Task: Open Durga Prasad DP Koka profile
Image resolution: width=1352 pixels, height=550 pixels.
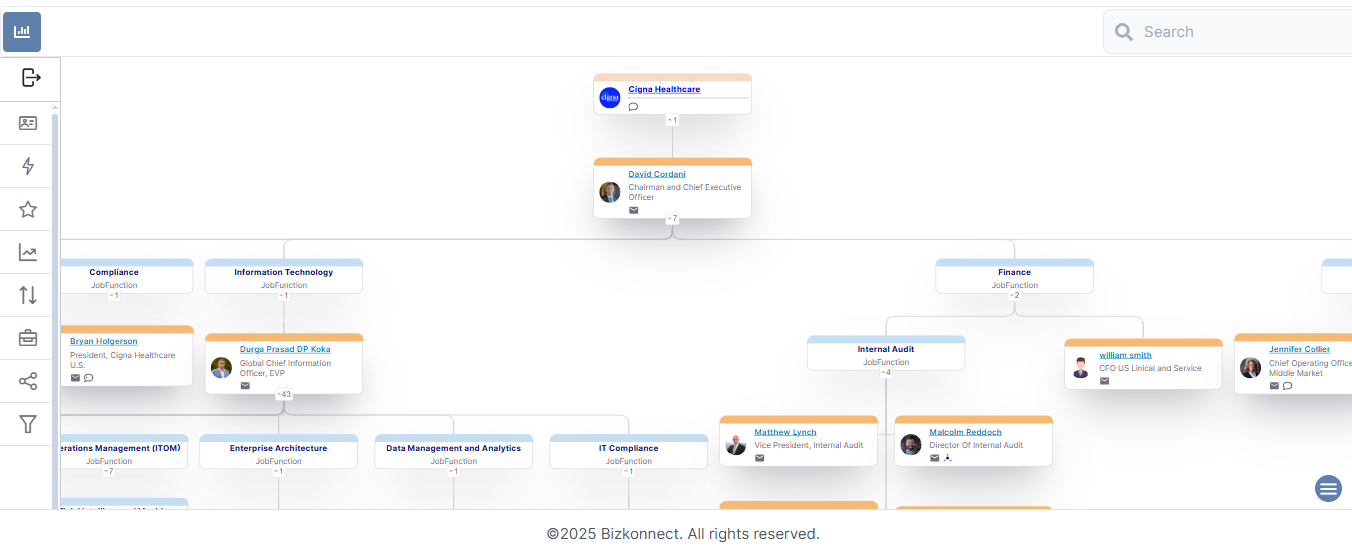Action: pos(285,349)
